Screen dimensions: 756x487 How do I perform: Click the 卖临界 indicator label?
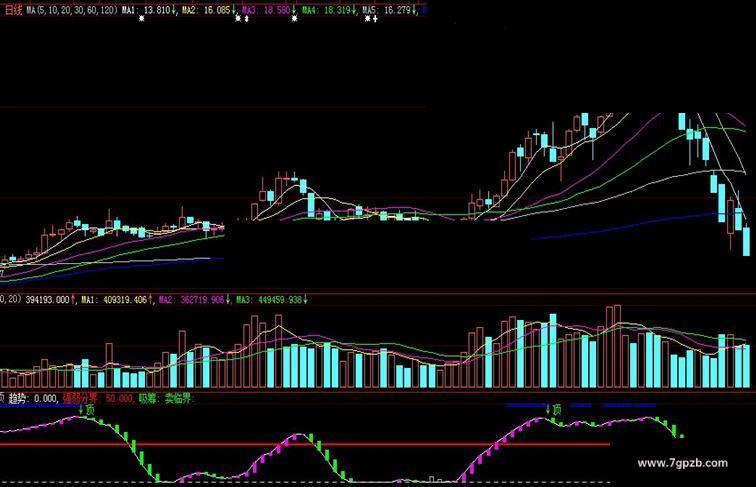pos(178,399)
